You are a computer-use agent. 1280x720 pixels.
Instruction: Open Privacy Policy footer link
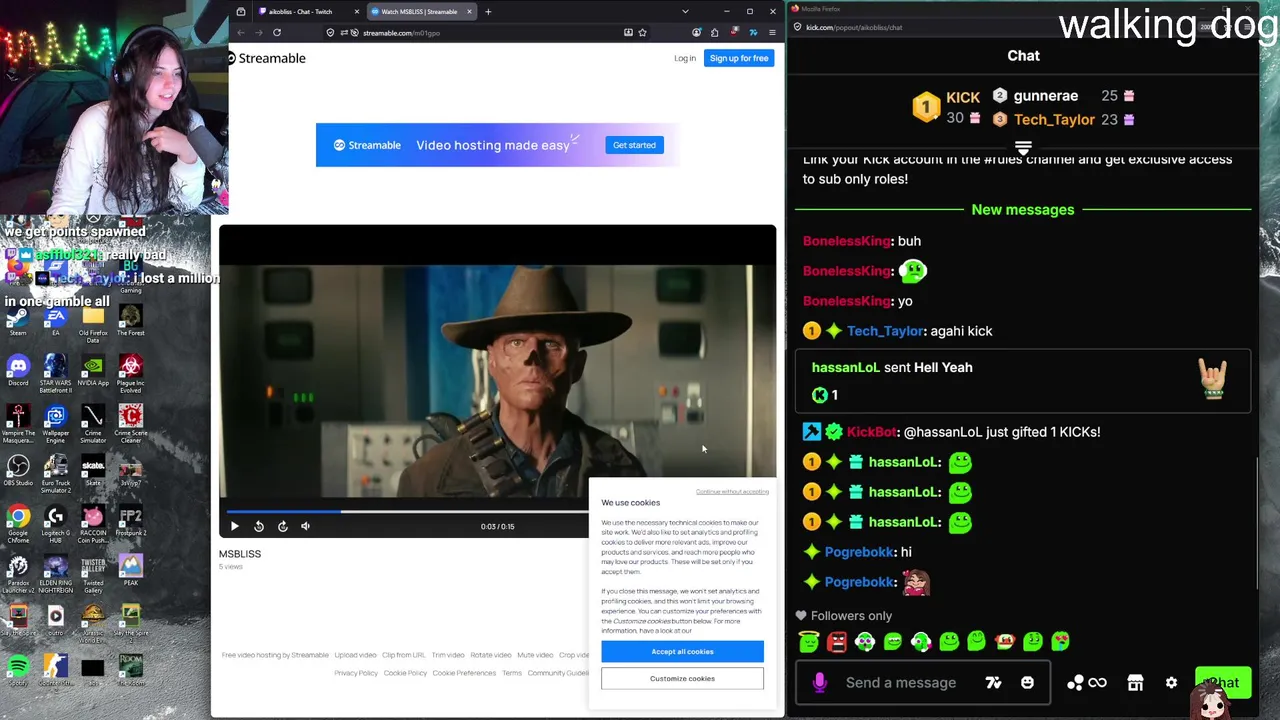pyautogui.click(x=356, y=673)
